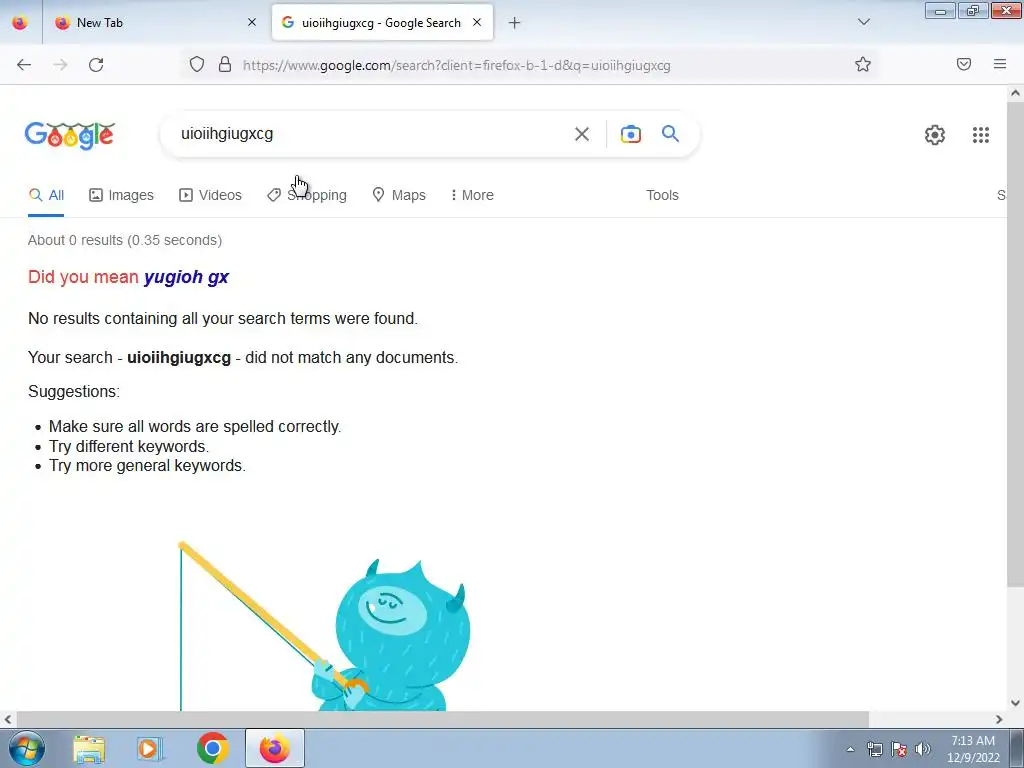
Task: Open a new tab with the plus icon
Action: (514, 23)
